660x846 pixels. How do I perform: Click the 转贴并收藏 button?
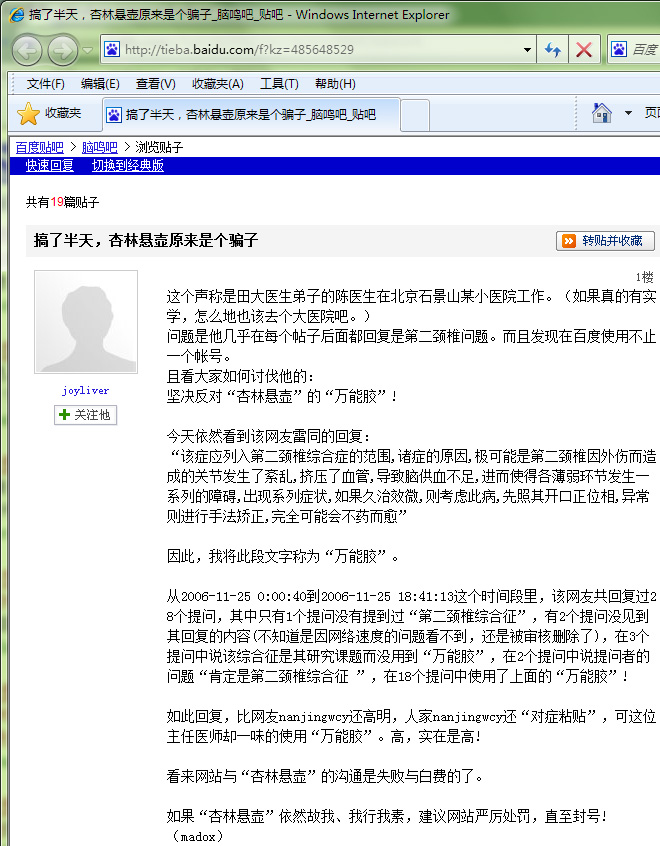(605, 240)
